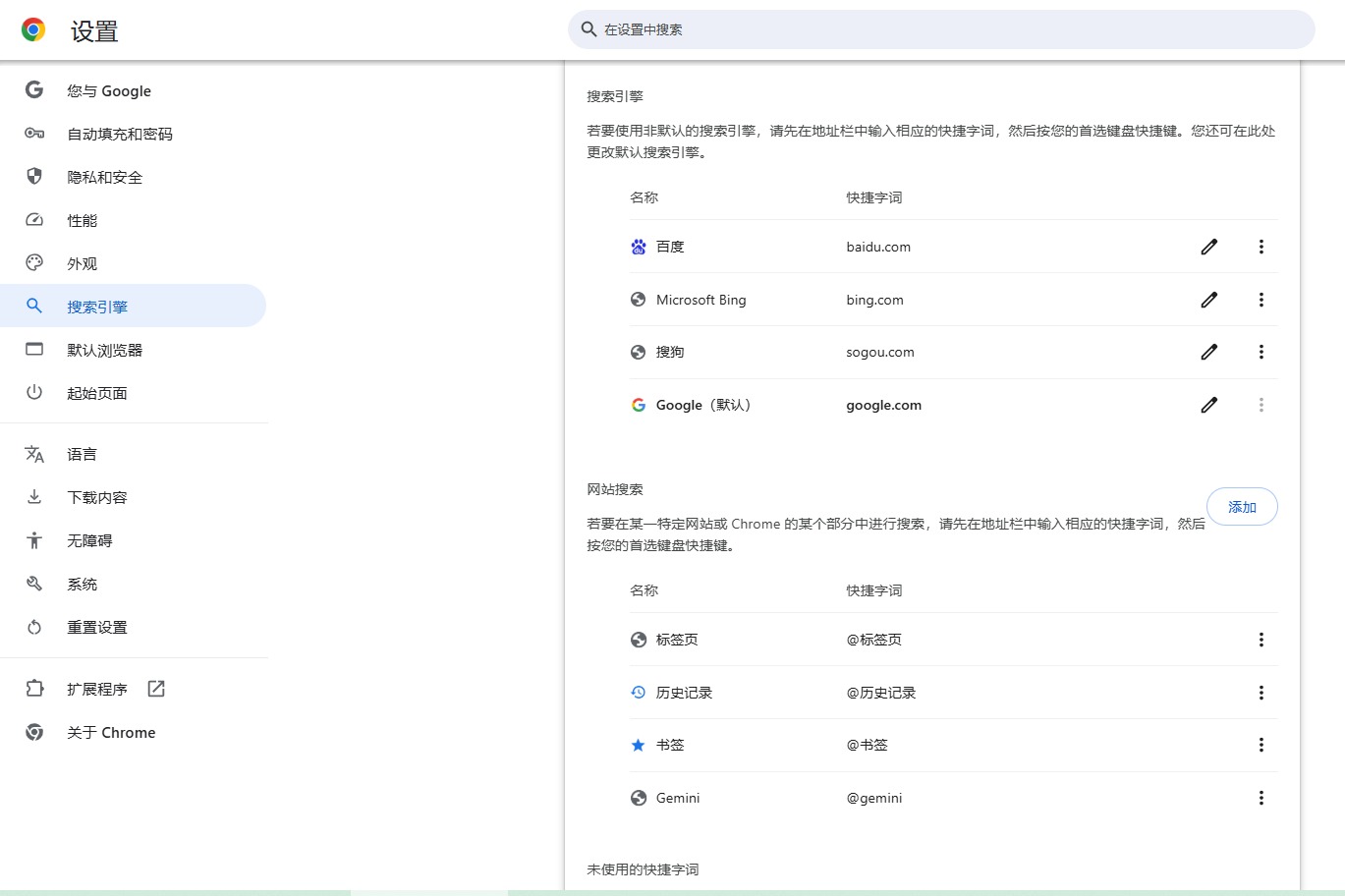The width and height of the screenshot is (1345, 896).
Task: Click the 未使用的快捷字词 heading
Action: 643,869
